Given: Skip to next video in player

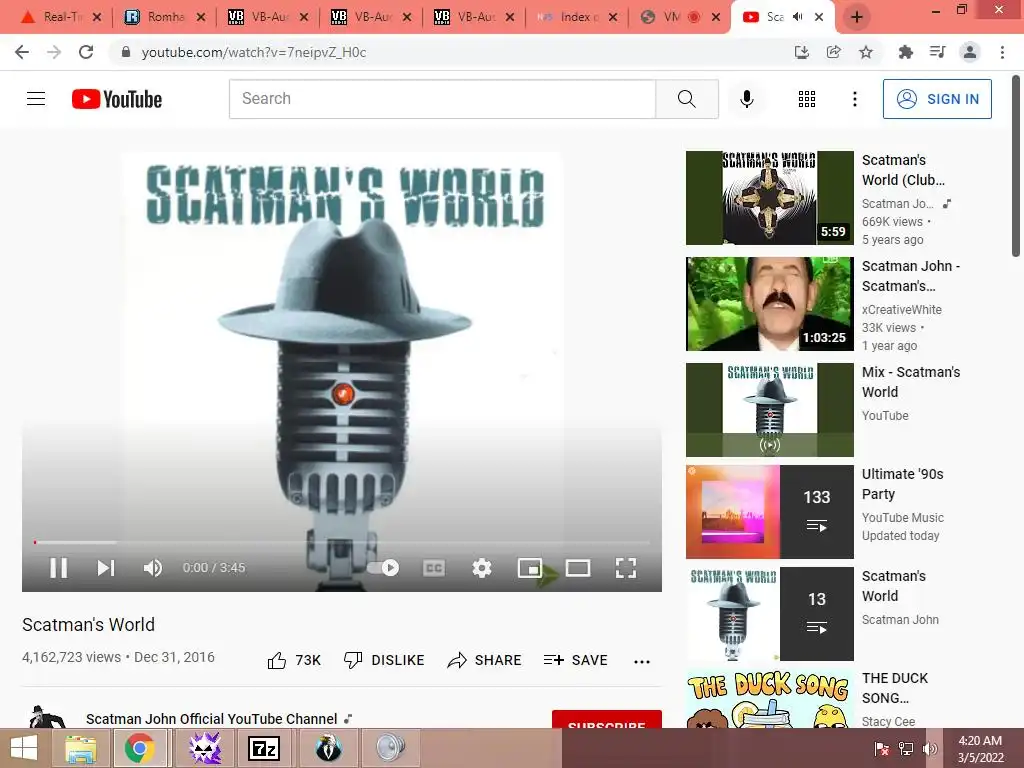Looking at the screenshot, I should pos(106,568).
